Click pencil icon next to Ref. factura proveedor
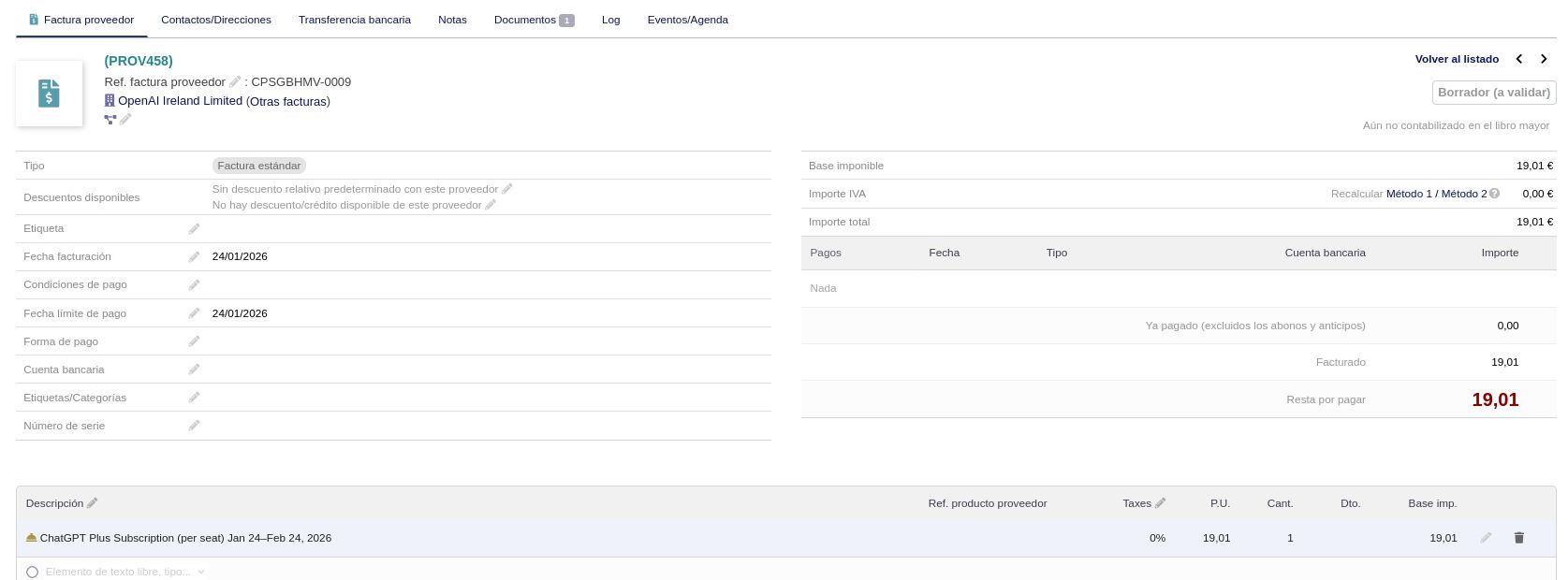This screenshot has width=1568, height=580. [235, 82]
